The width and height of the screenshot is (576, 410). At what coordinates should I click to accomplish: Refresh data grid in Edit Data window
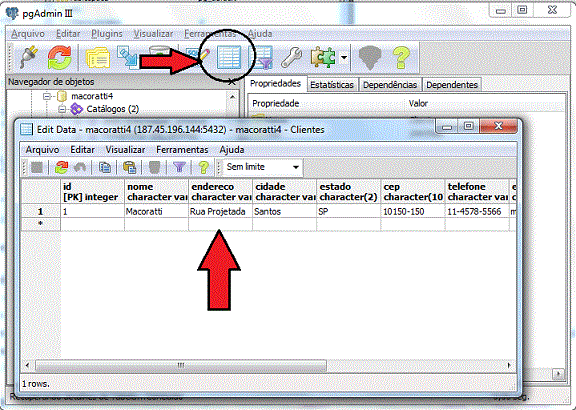pos(61,168)
